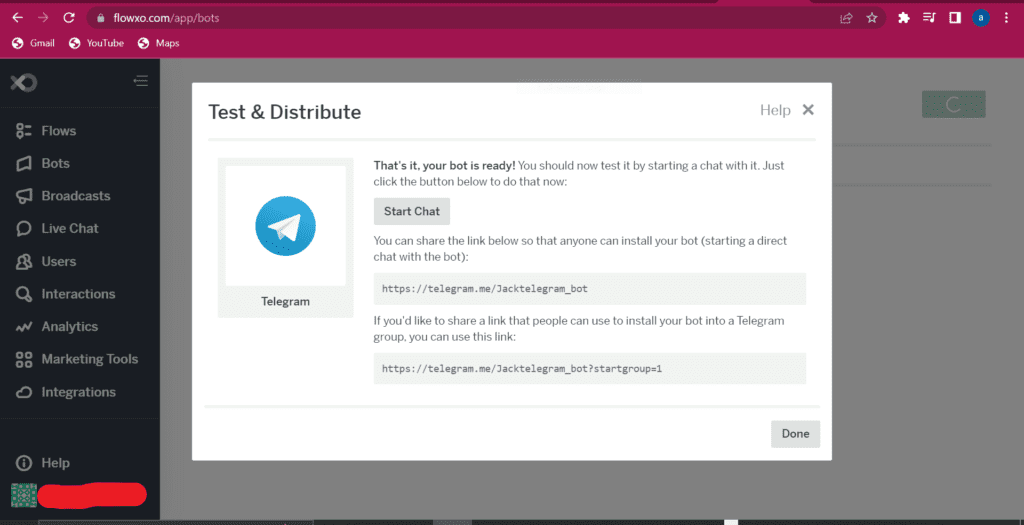Screen dimensions: 1024x525
Task: Select the direct chat bot link field
Action: tap(590, 289)
